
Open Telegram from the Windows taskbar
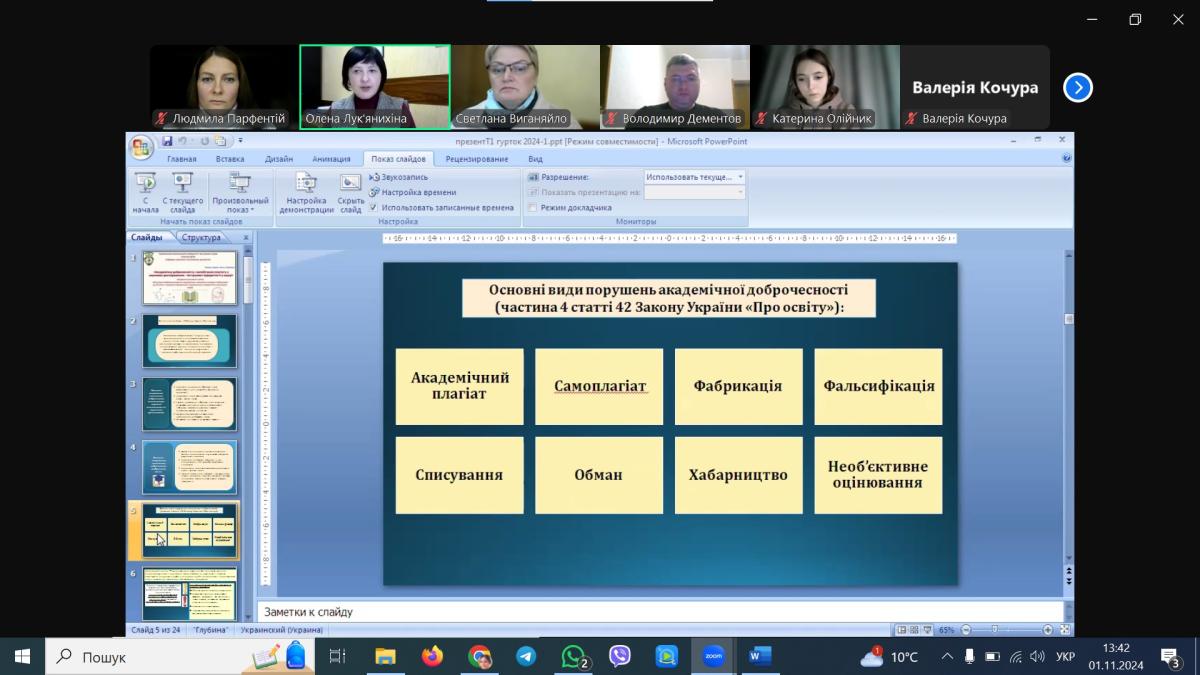[526, 657]
